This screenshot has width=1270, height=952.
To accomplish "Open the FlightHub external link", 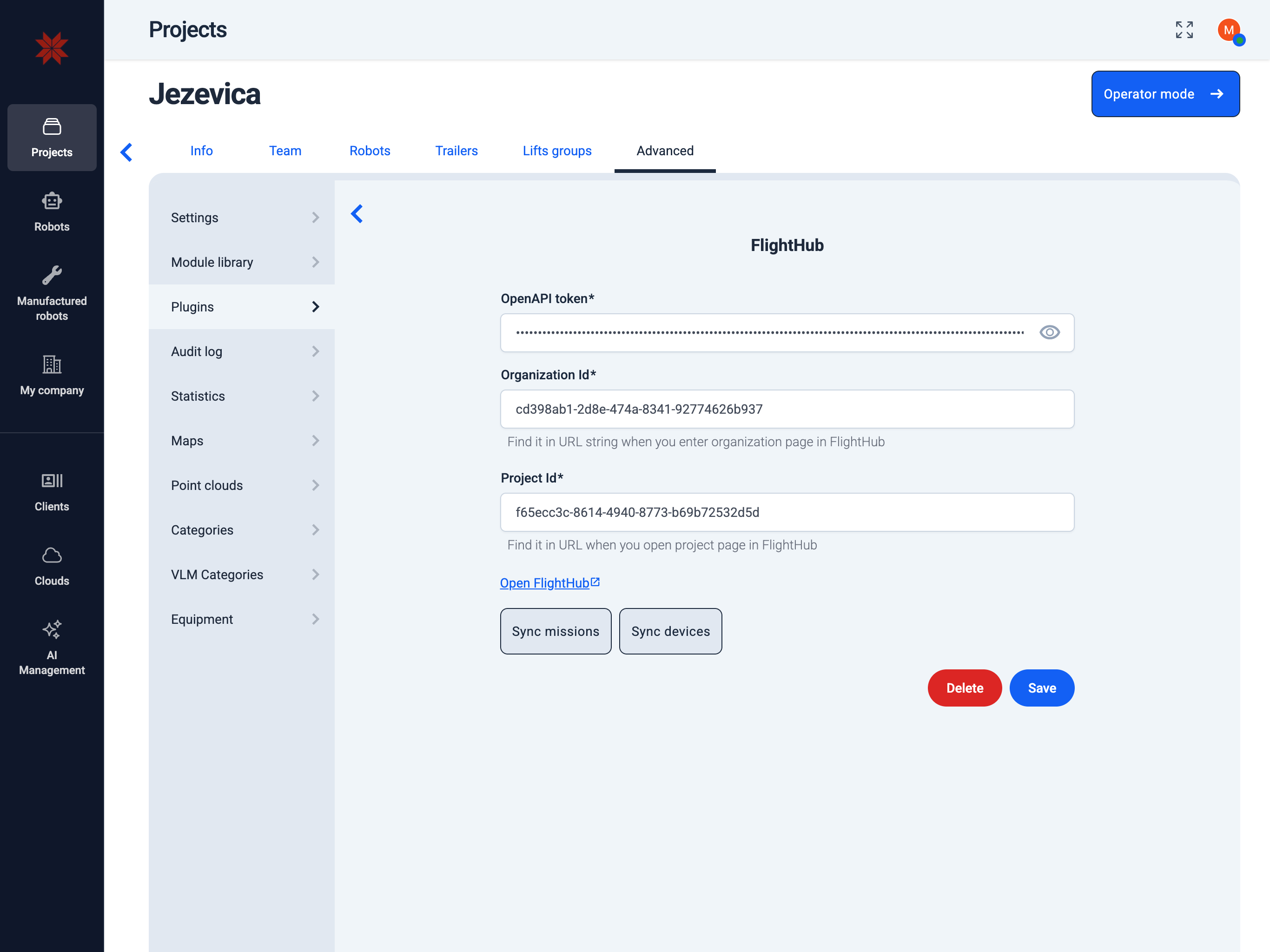I will [x=550, y=583].
